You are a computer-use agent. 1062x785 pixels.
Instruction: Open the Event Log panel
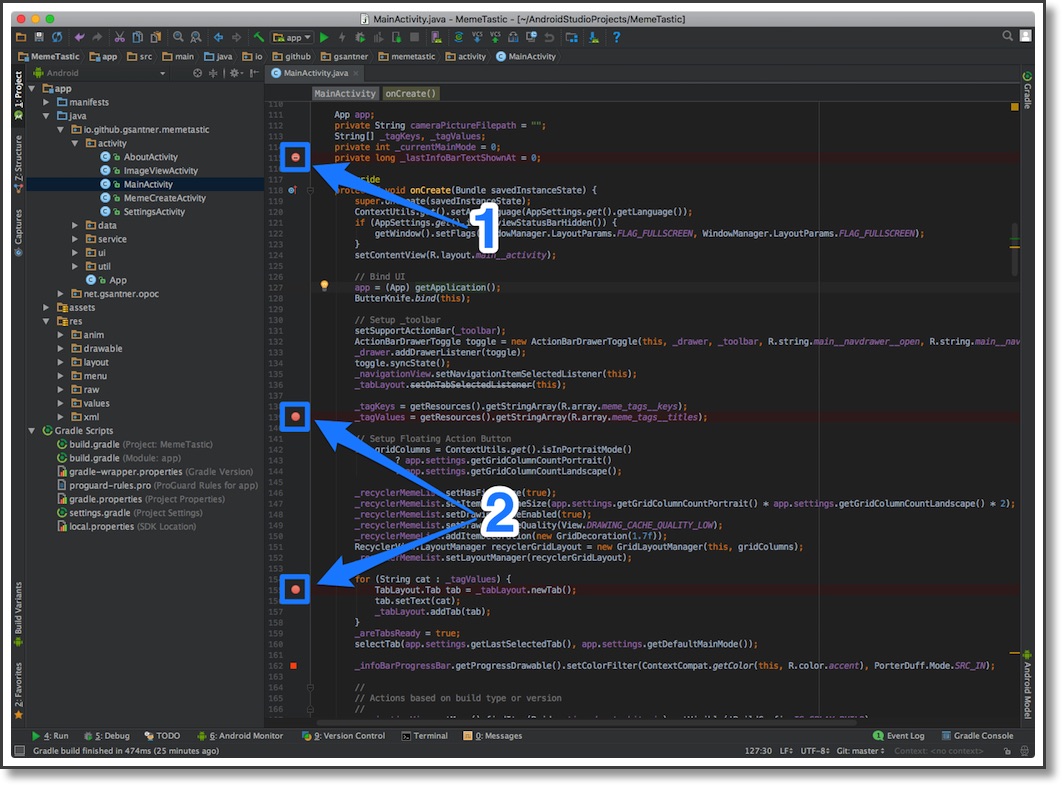click(x=899, y=736)
